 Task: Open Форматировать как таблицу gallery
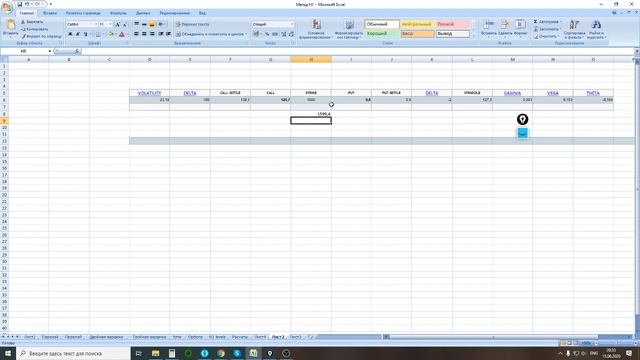[349, 29]
